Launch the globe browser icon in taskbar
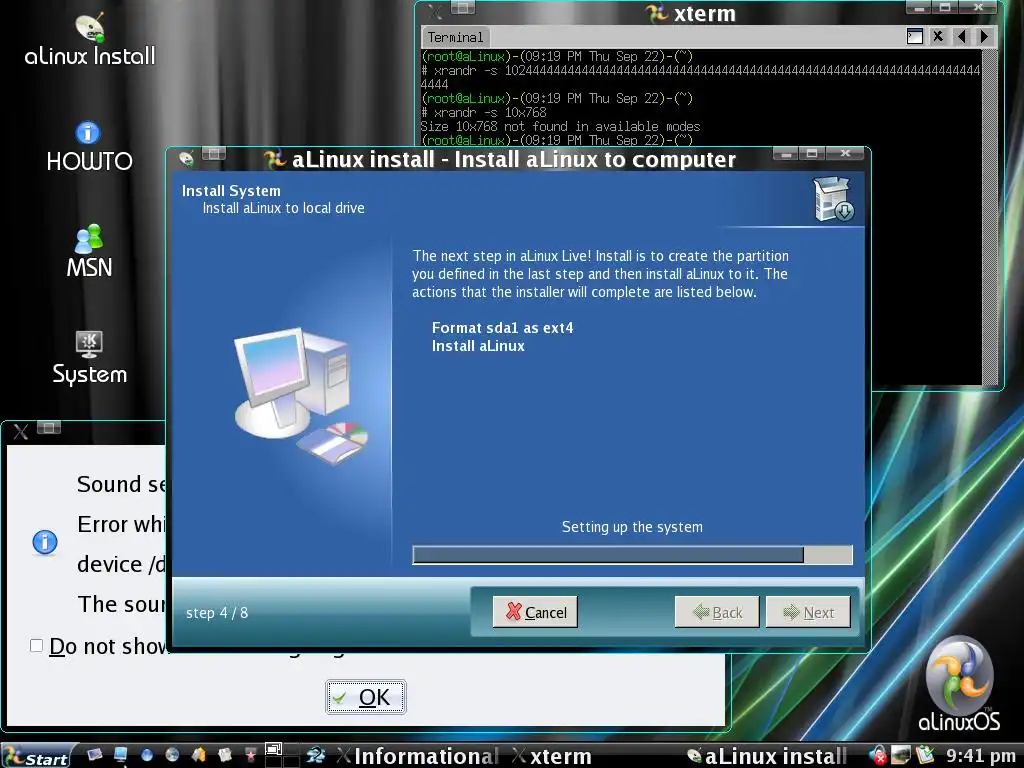The height and width of the screenshot is (768, 1024). 172,755
